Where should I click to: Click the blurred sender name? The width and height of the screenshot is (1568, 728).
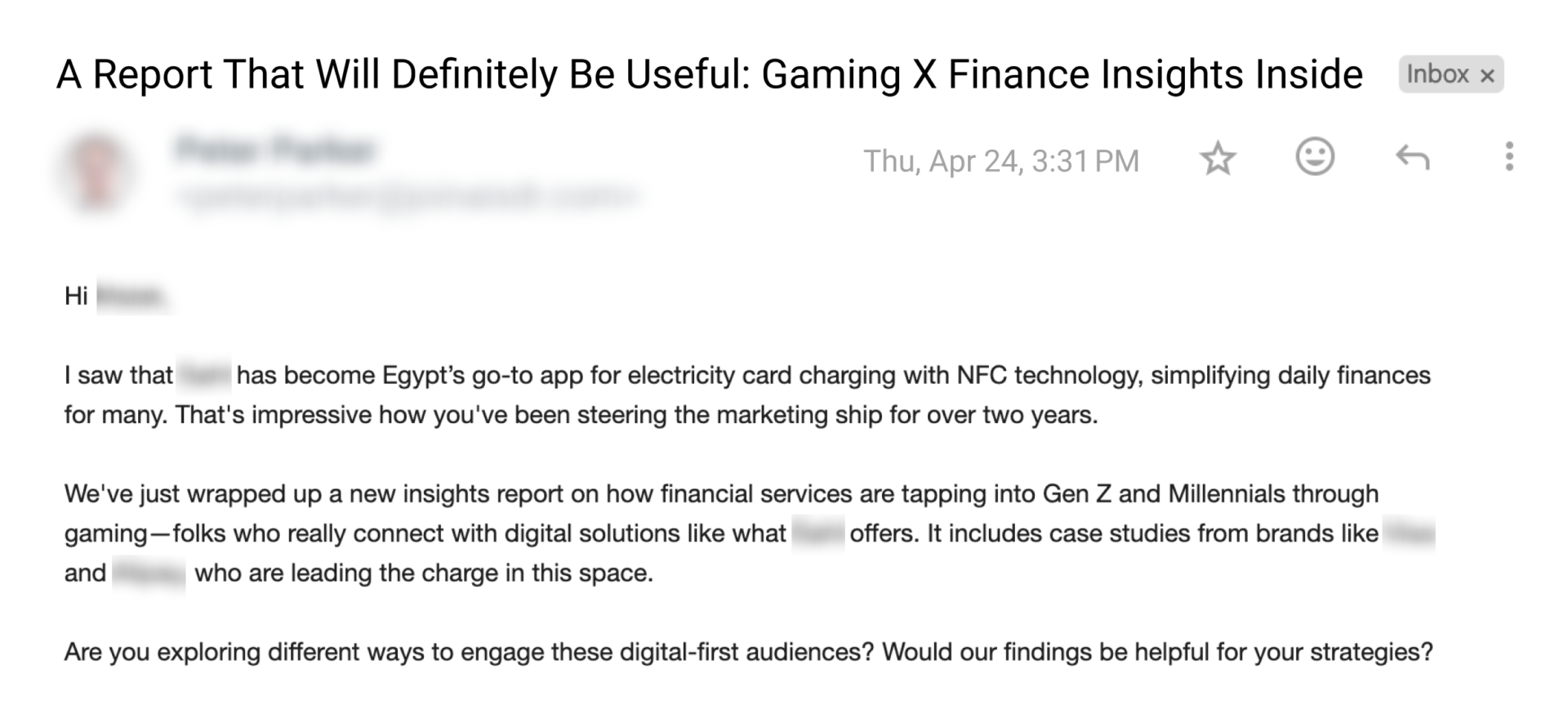click(x=275, y=150)
